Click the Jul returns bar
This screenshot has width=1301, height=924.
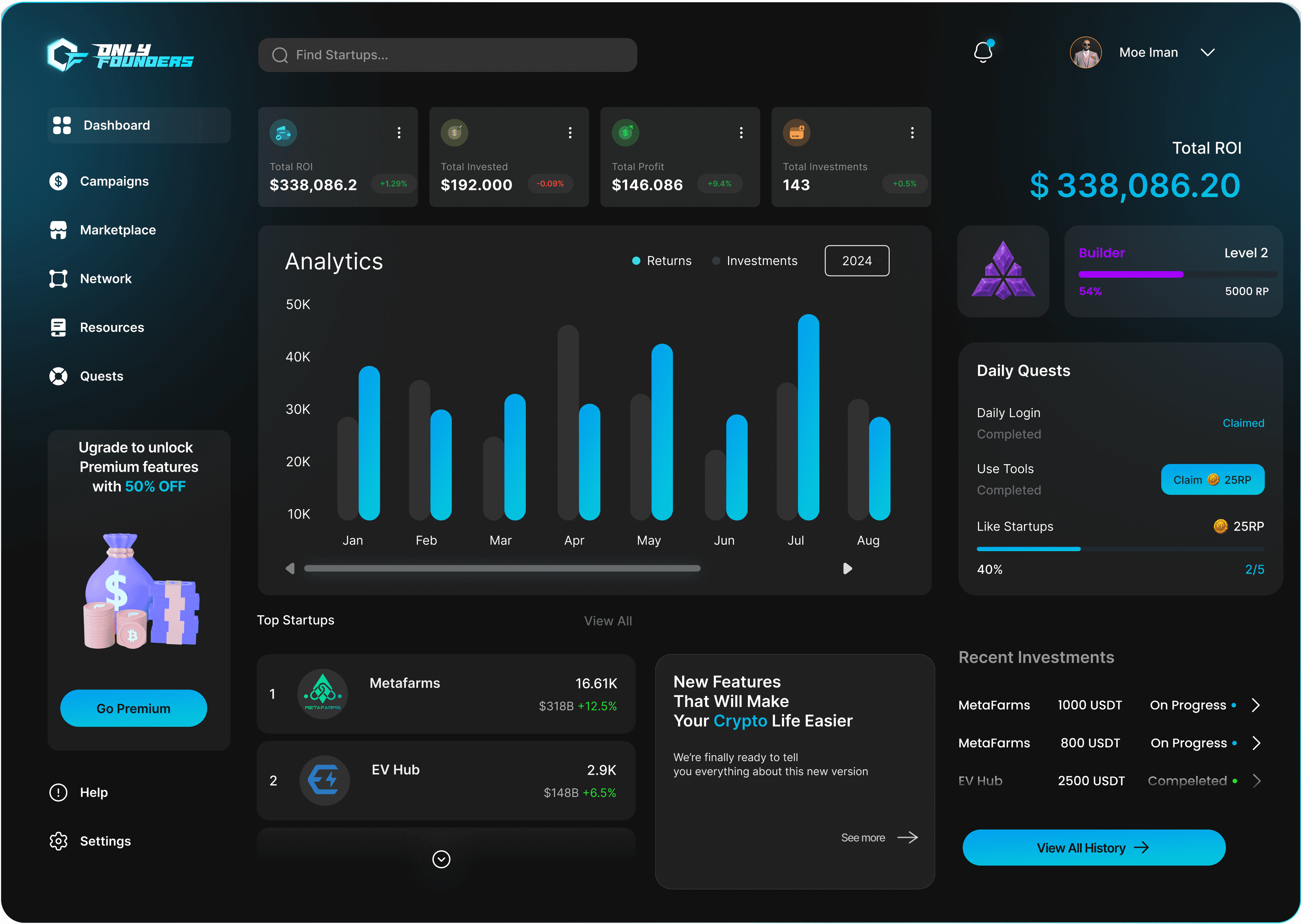808,417
